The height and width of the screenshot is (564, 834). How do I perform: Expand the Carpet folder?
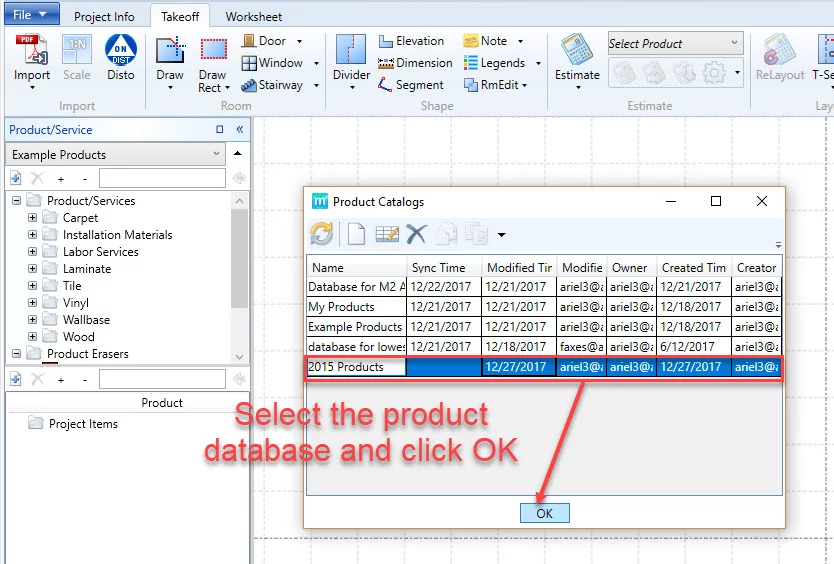point(33,218)
